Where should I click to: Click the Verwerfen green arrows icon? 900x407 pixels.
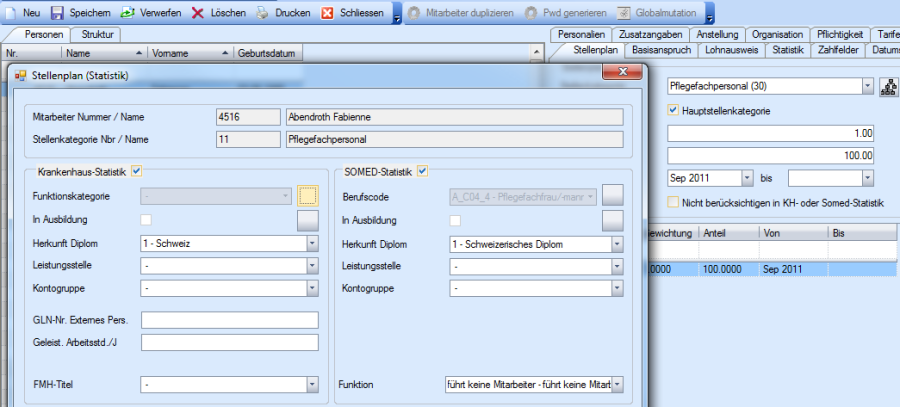click(x=127, y=12)
